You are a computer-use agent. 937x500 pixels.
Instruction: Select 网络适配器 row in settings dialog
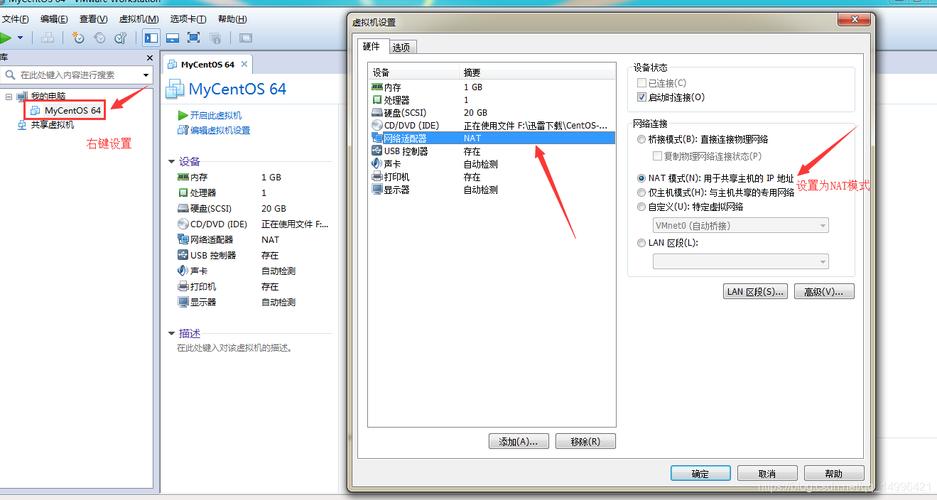491,138
